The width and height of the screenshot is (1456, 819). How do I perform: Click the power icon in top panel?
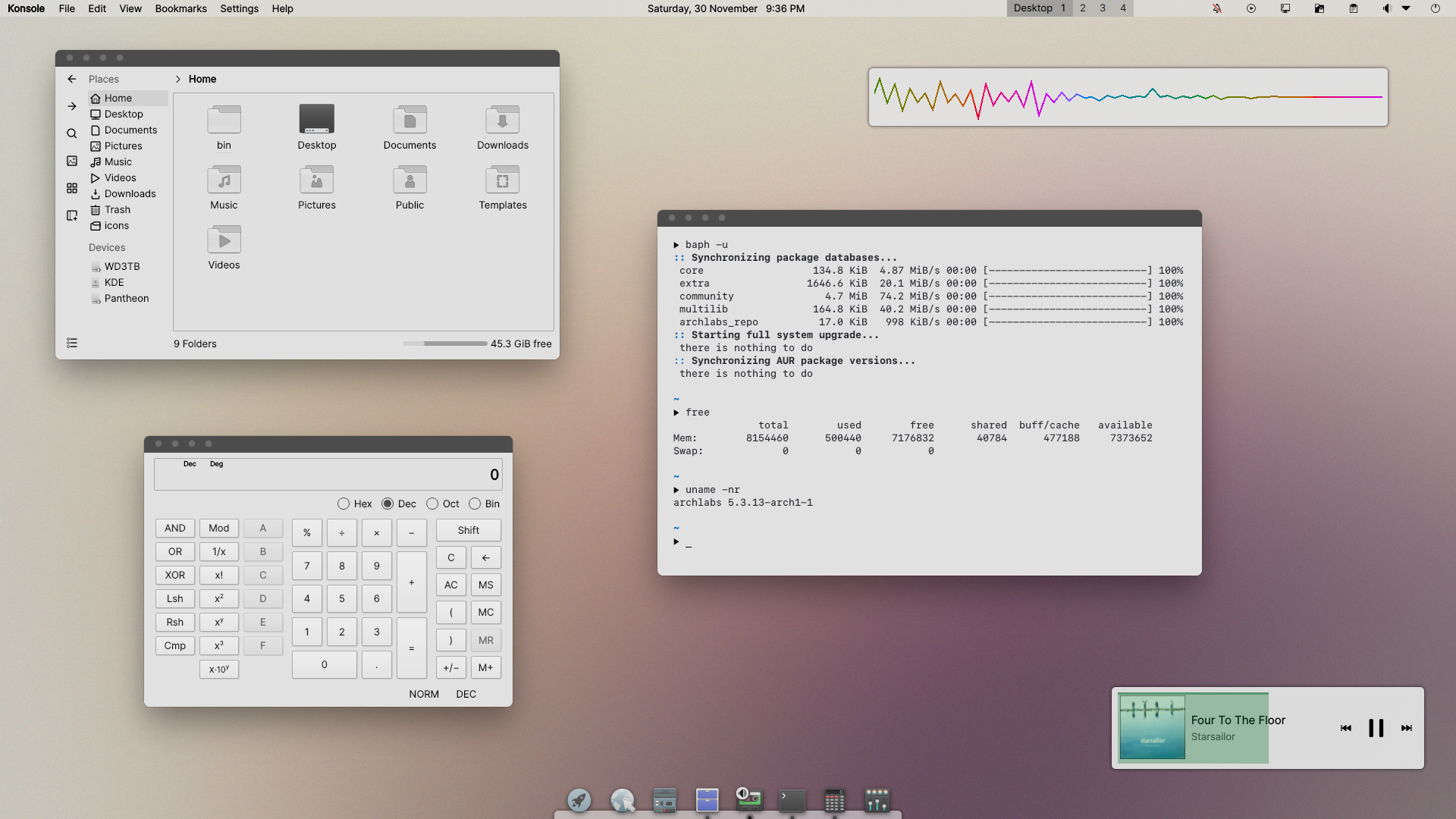[1435, 8]
